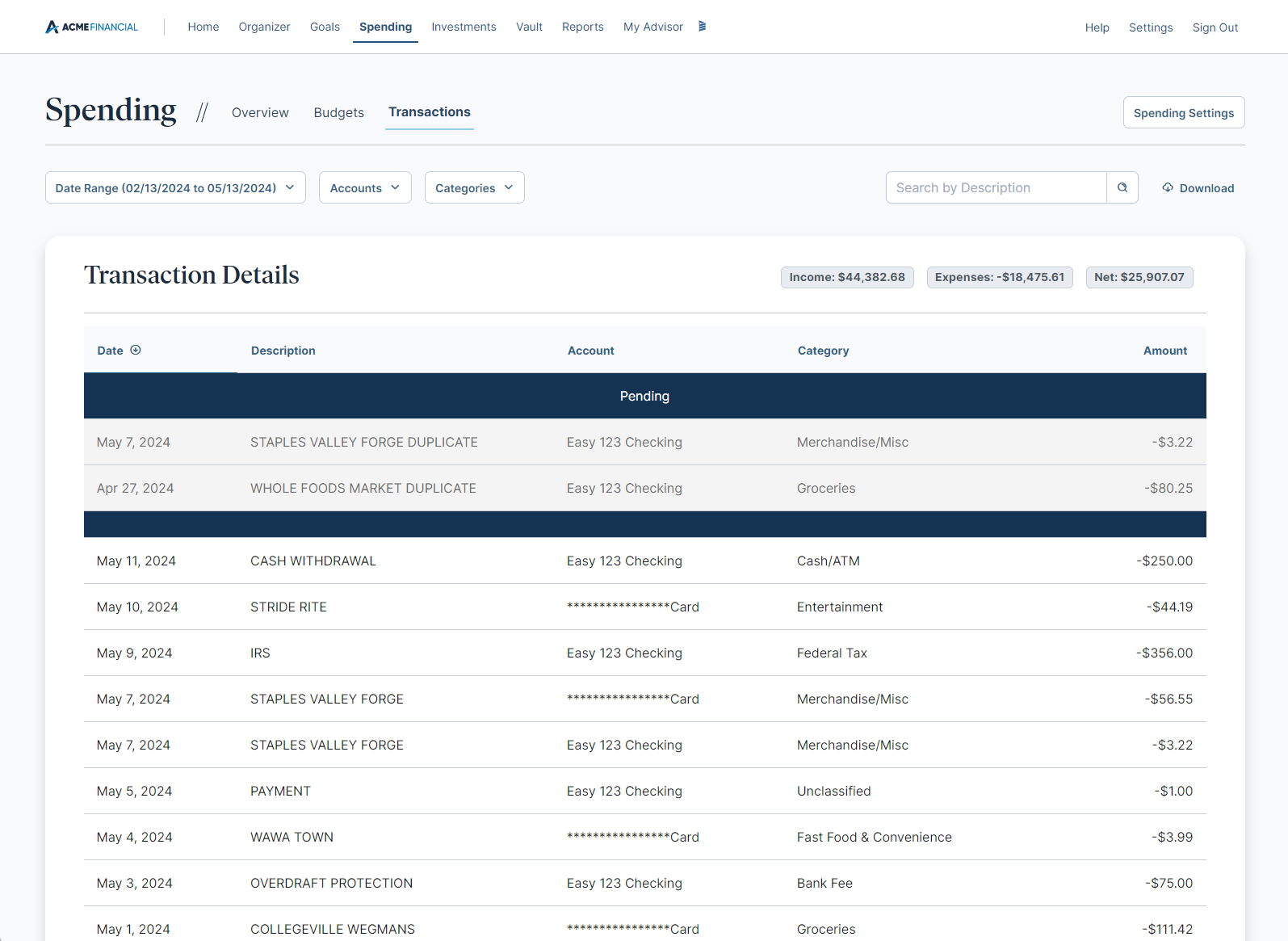Open the Investments nav item
This screenshot has width=1288, height=941.
tap(464, 27)
